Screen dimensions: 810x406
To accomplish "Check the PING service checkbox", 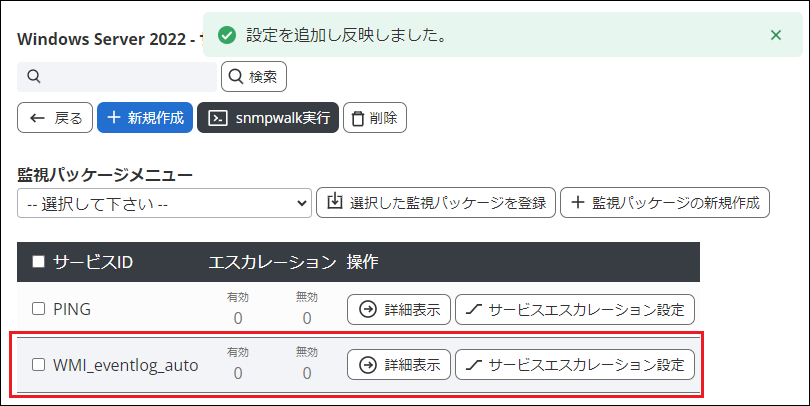I will pos(39,309).
